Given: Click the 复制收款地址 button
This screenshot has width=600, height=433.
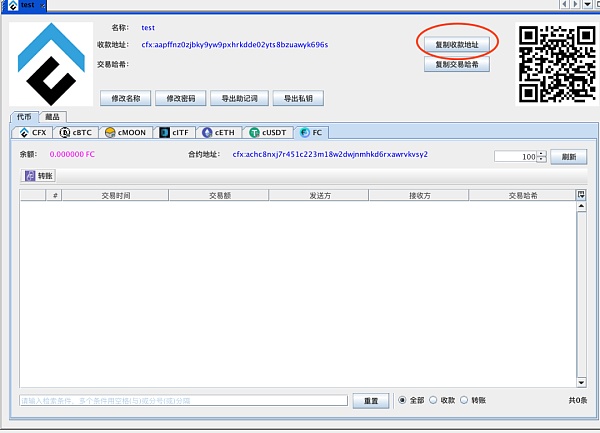Looking at the screenshot, I should coord(456,45).
